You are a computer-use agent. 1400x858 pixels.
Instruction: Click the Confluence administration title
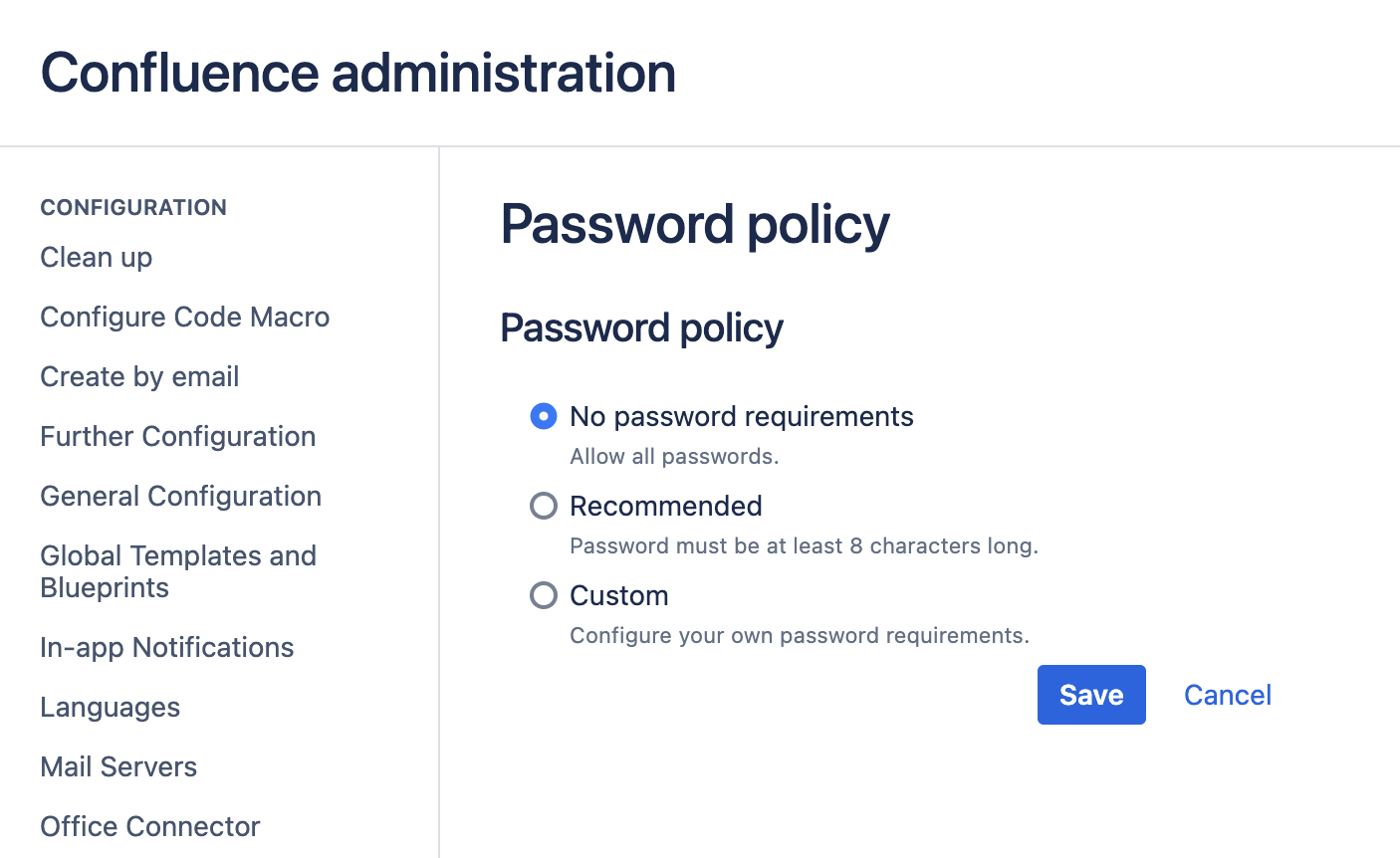358,74
